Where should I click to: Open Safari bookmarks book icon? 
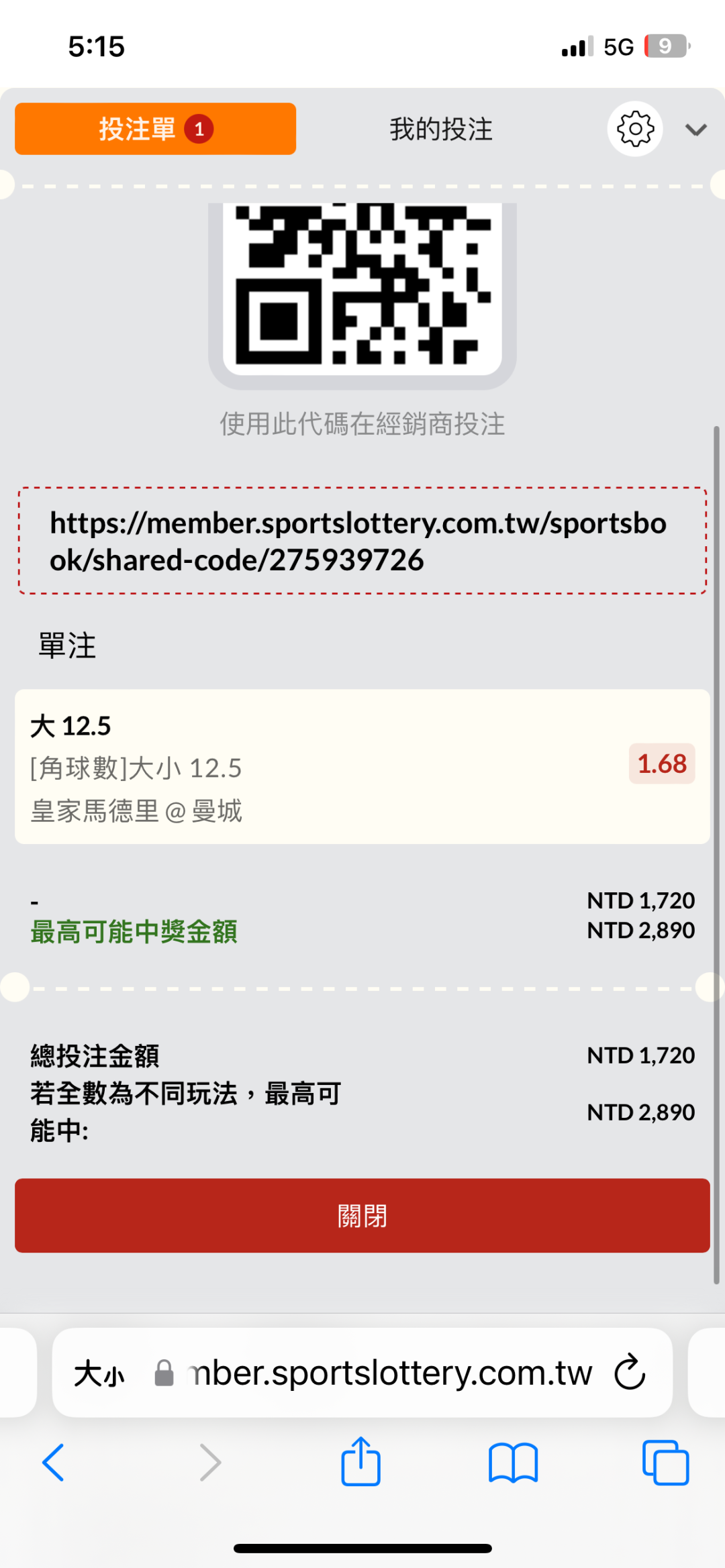pyautogui.click(x=514, y=1462)
